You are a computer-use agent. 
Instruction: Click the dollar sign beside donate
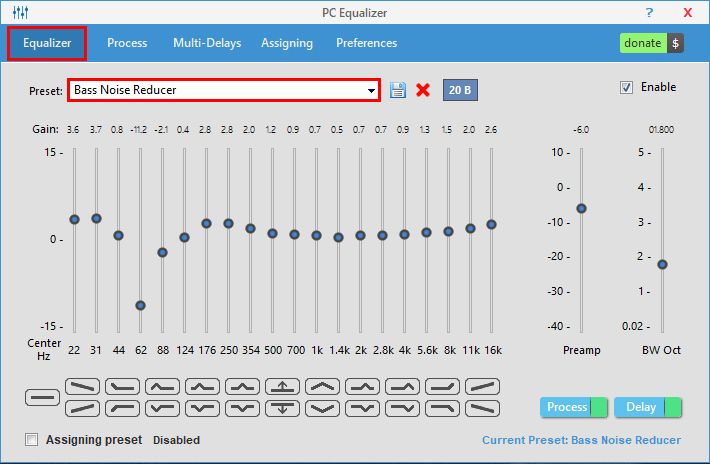tap(676, 43)
